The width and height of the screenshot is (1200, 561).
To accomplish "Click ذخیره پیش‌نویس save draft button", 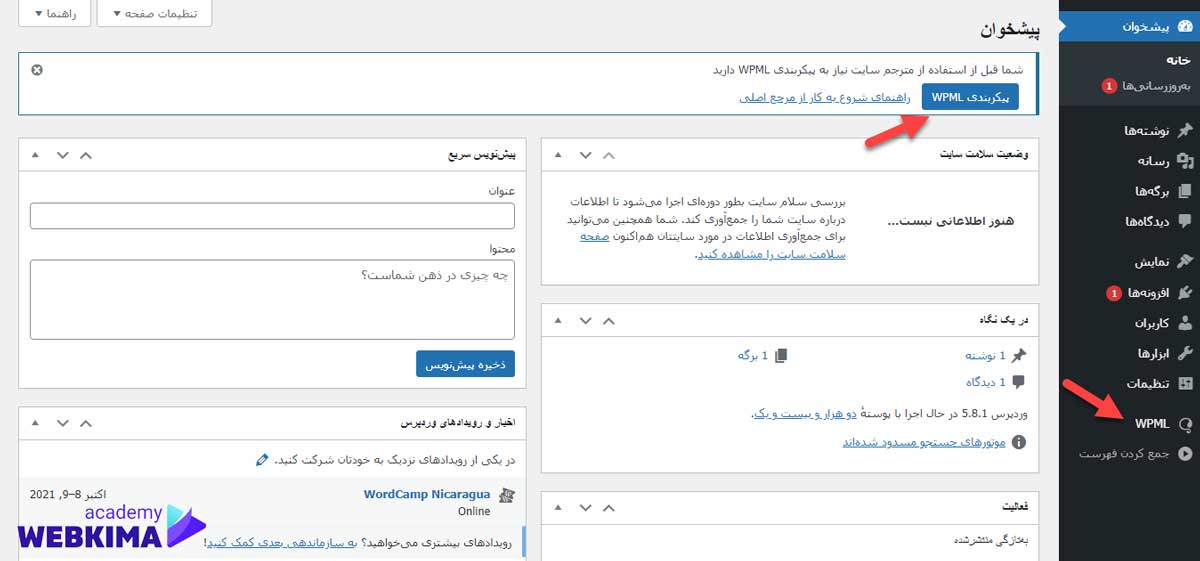I will pos(465,365).
